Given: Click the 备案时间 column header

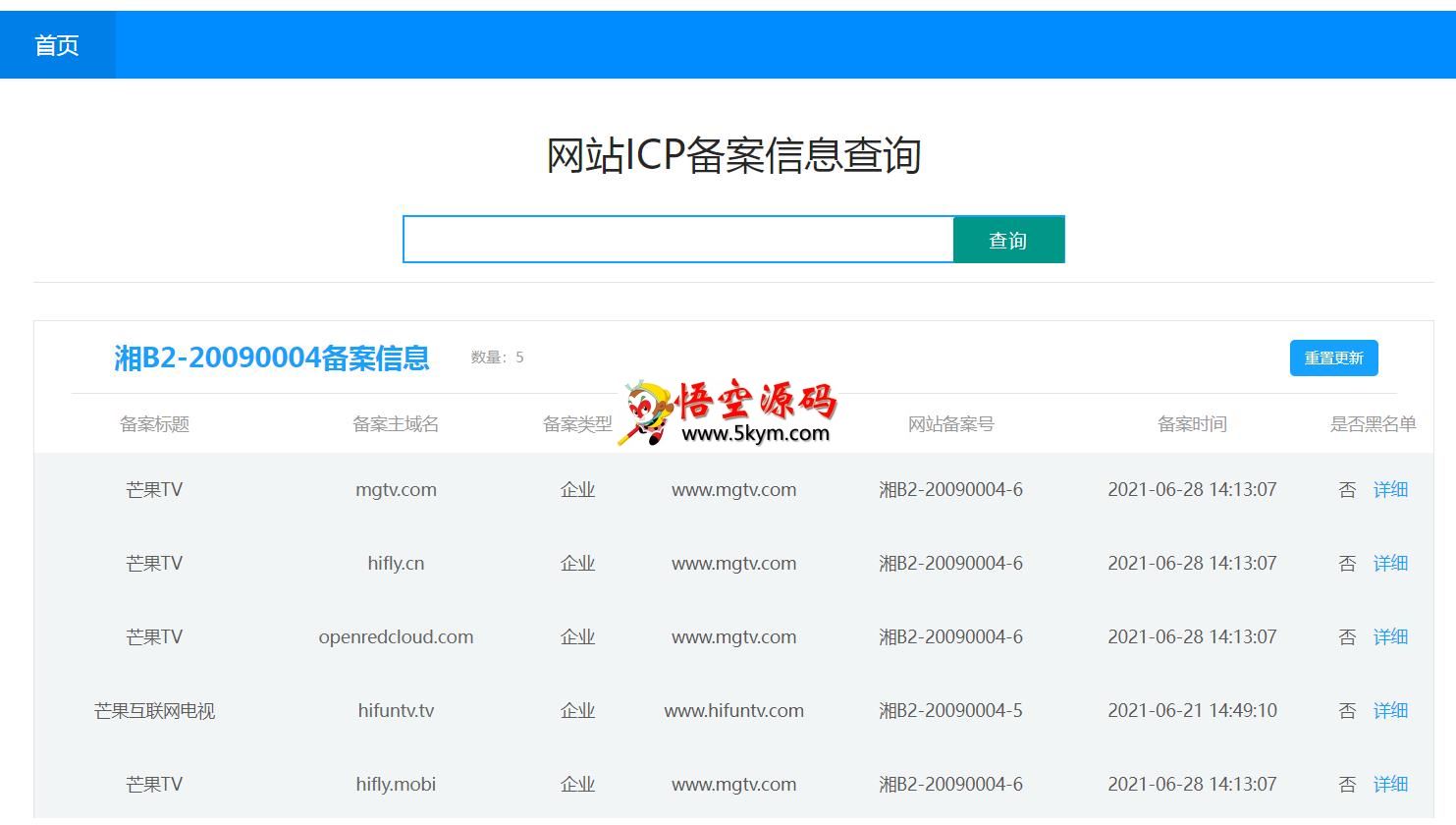Looking at the screenshot, I should 1192,424.
